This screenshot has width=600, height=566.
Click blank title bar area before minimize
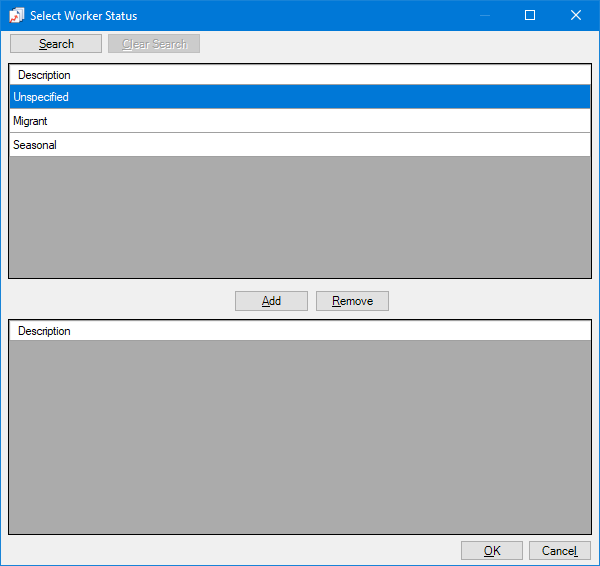(300, 15)
